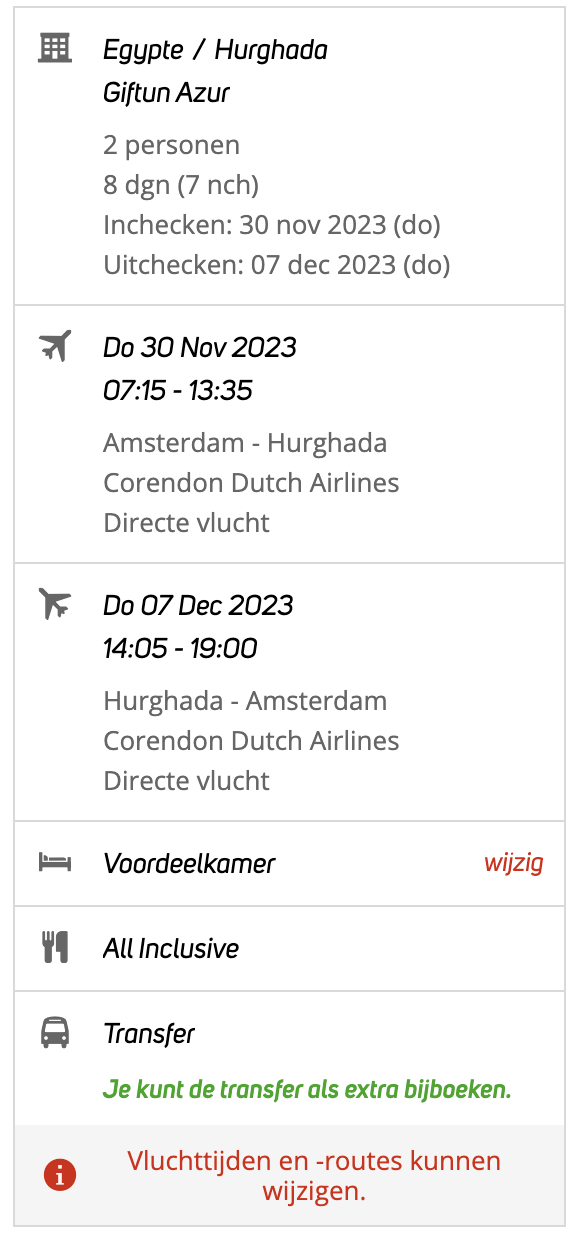578x1236 pixels.
Task: Click the hotel building icon
Action: [x=55, y=48]
